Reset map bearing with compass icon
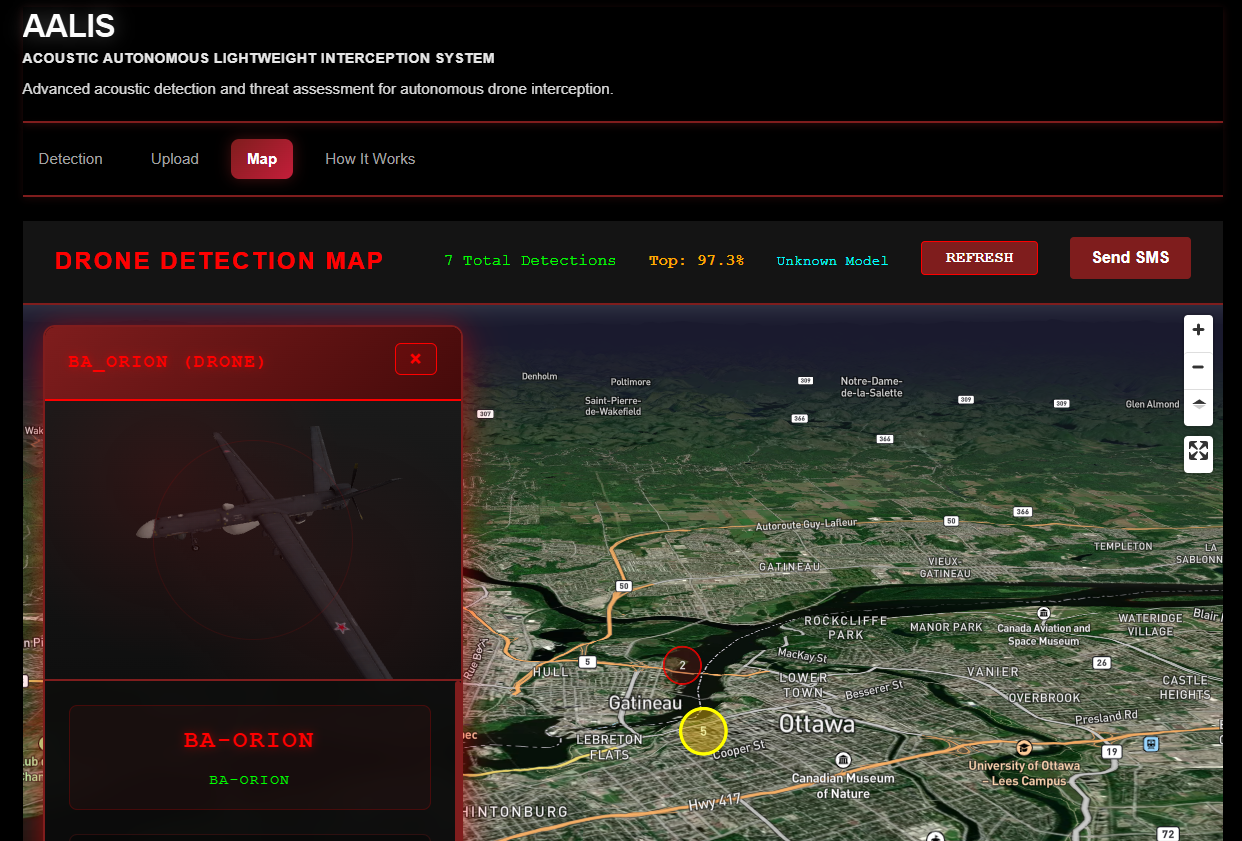Screen dimensions: 1242x841 point(1198,406)
